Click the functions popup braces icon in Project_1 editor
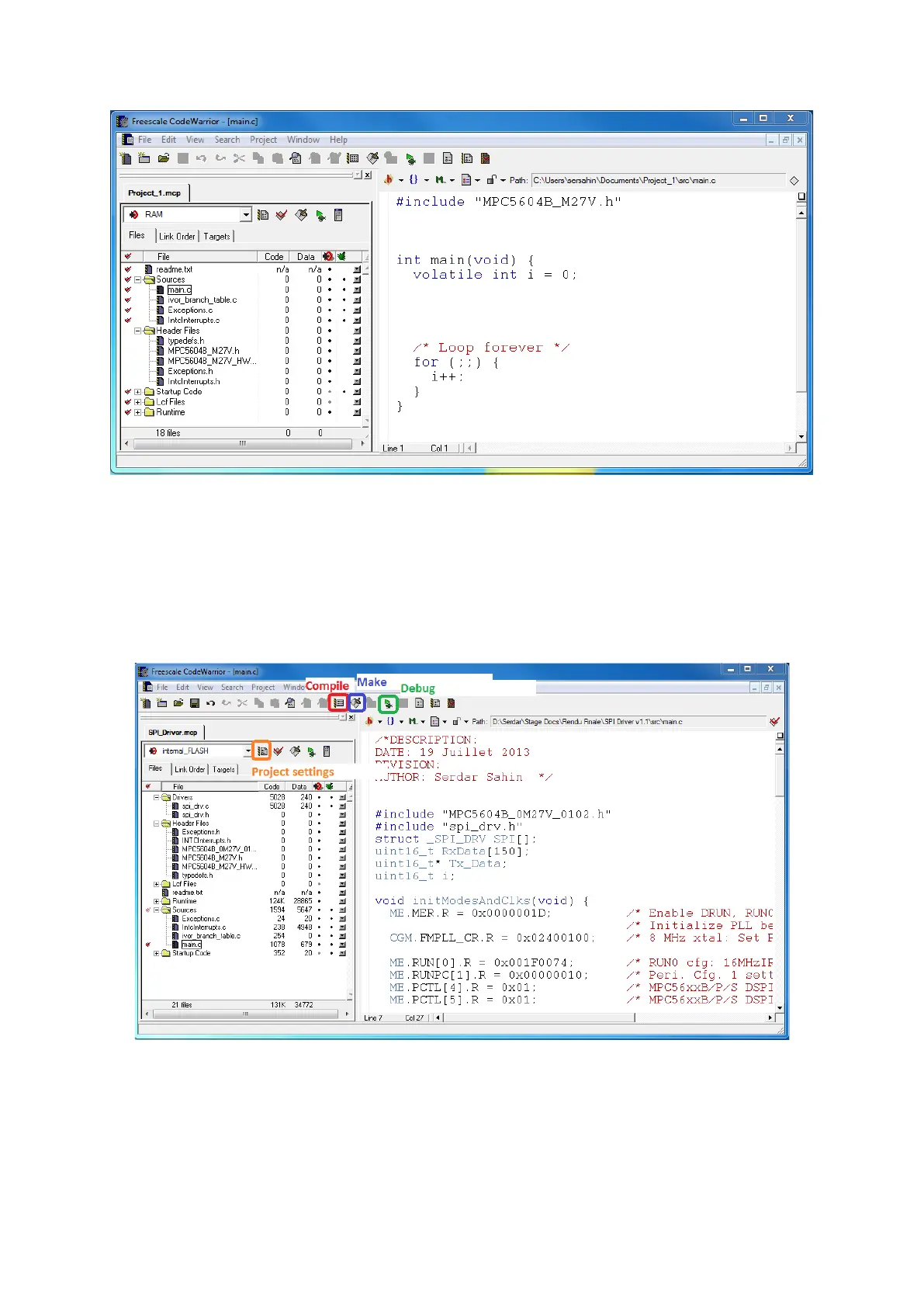Image resolution: width=924 pixels, height=1307 pixels. click(414, 179)
